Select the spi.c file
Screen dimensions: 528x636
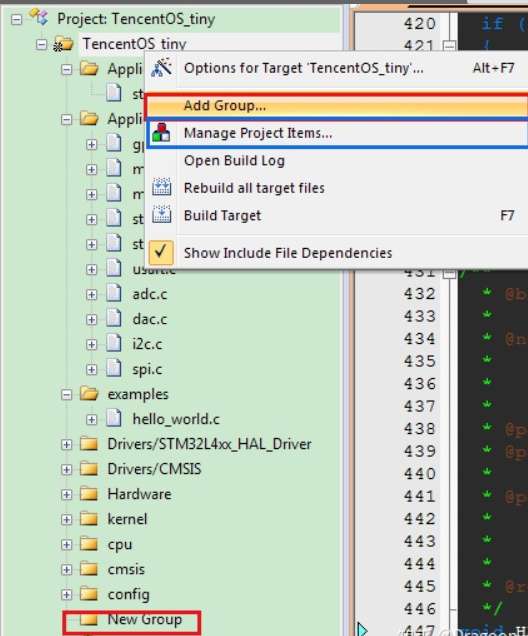coord(147,369)
